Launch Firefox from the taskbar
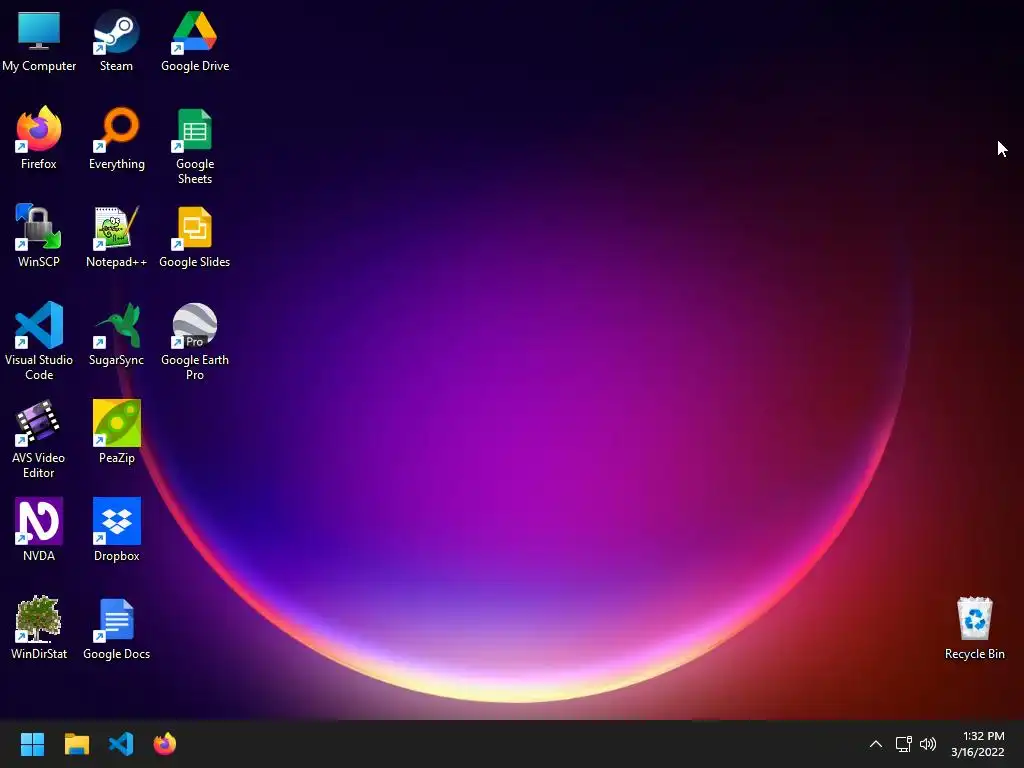Image resolution: width=1024 pixels, height=768 pixels. (165, 744)
